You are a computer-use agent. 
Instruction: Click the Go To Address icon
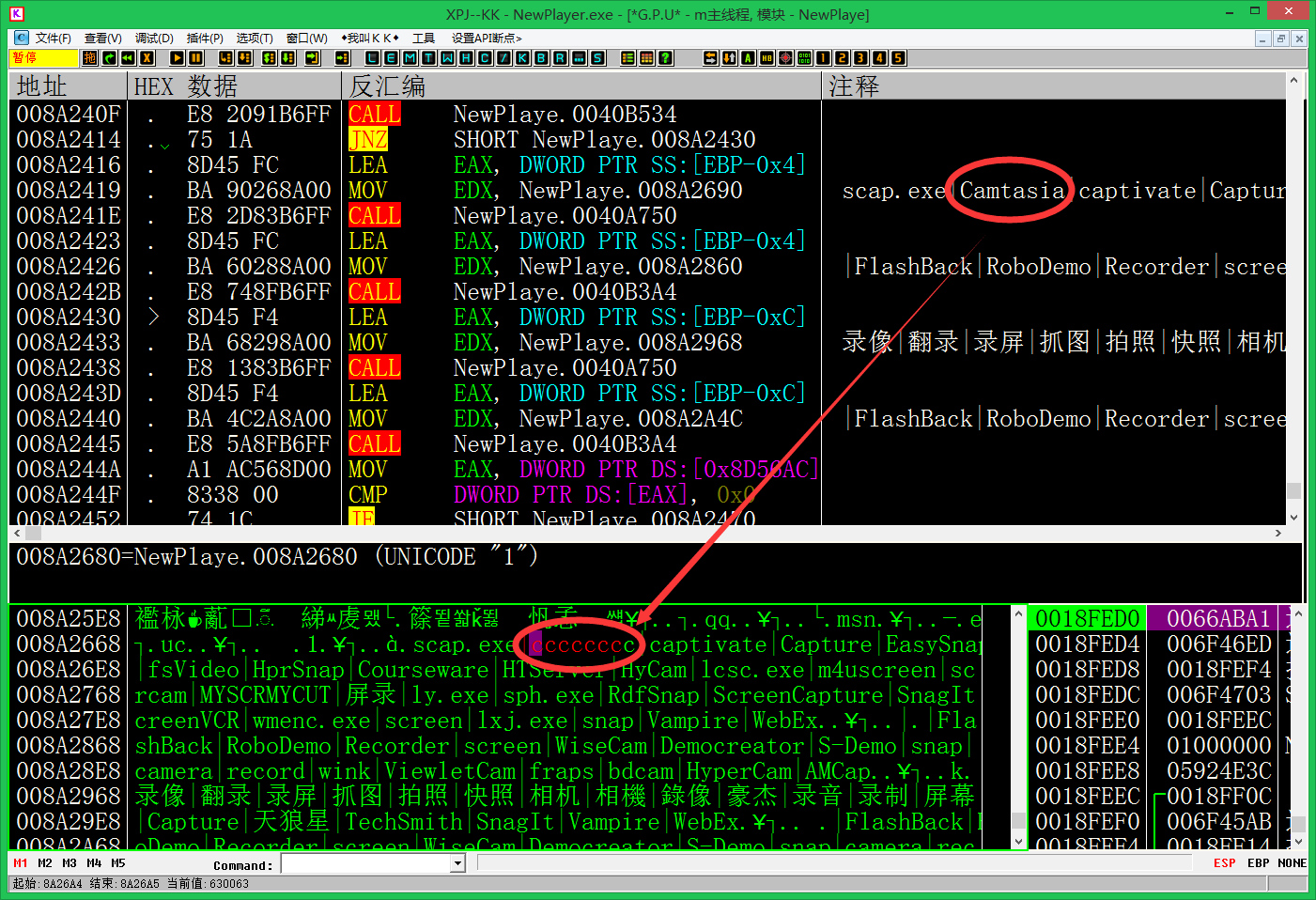pos(343,58)
